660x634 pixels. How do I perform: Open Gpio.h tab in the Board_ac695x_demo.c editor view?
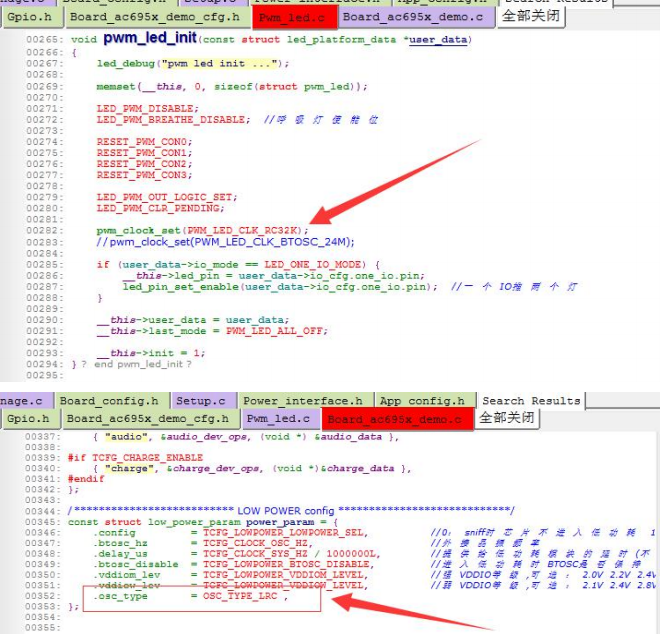point(29,419)
